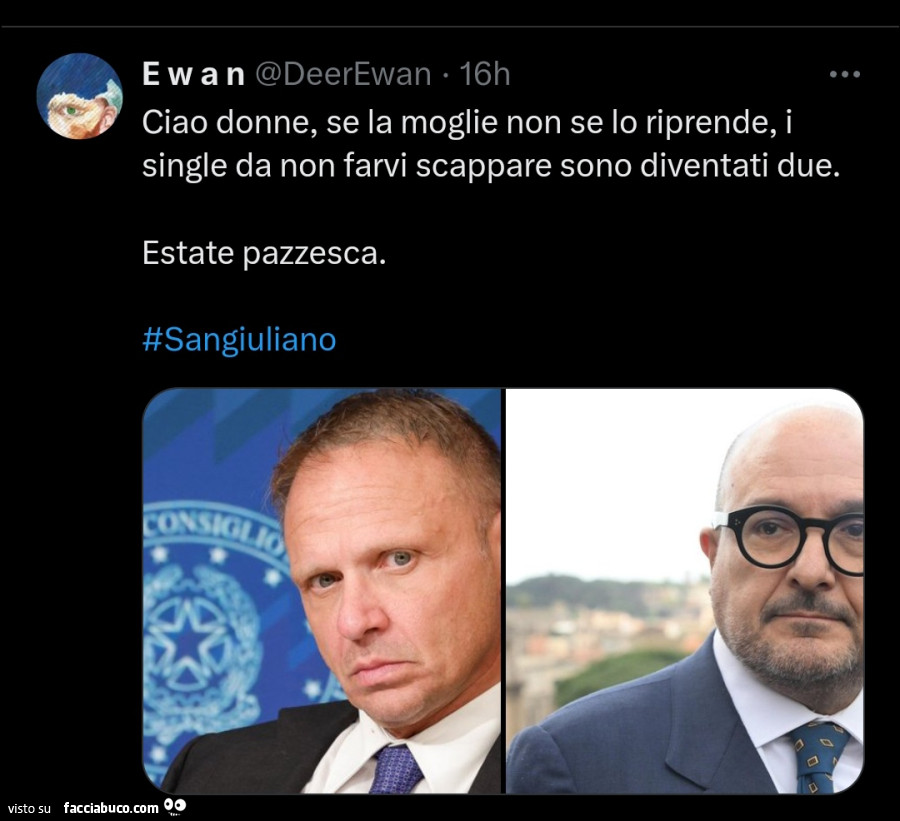This screenshot has width=900, height=821.
Task: Open the right photo with city skyline
Action: pos(685,591)
